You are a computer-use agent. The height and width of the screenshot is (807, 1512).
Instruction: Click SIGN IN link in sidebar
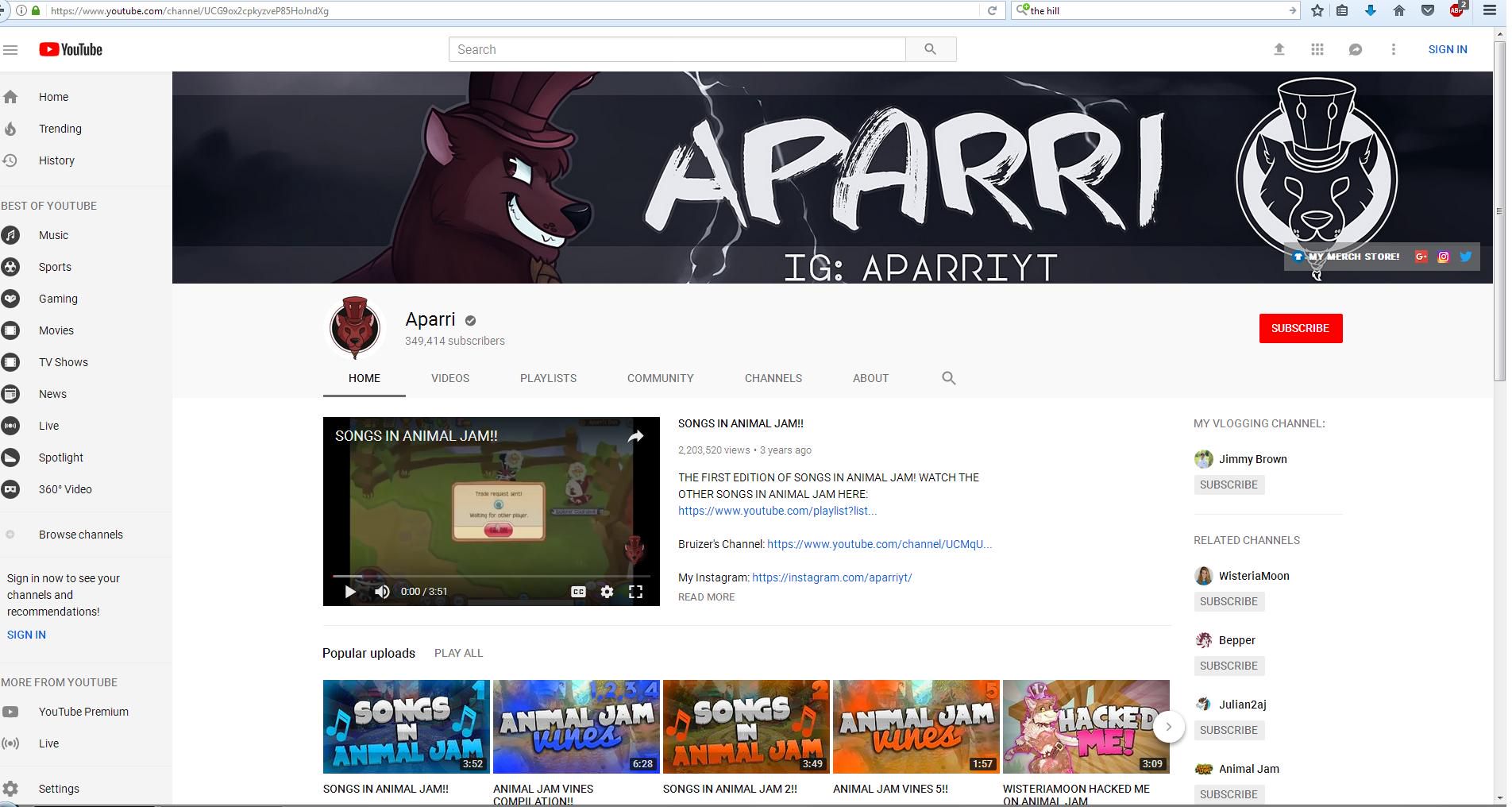[x=26, y=635]
